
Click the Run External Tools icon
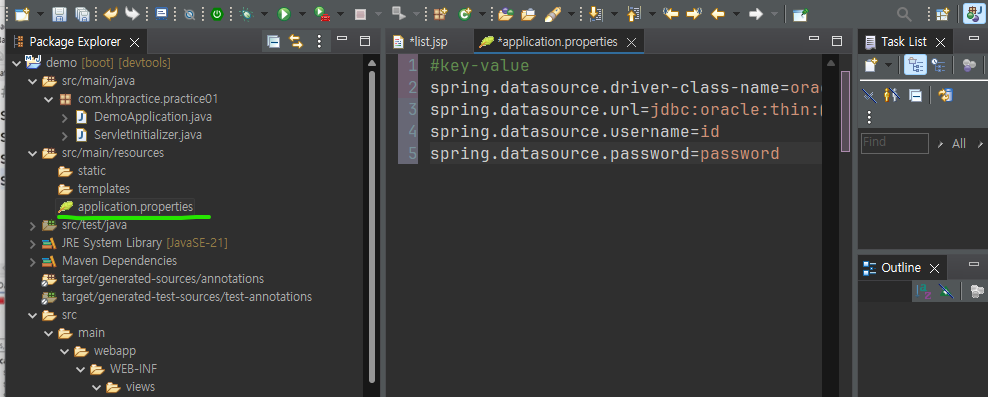coord(322,14)
